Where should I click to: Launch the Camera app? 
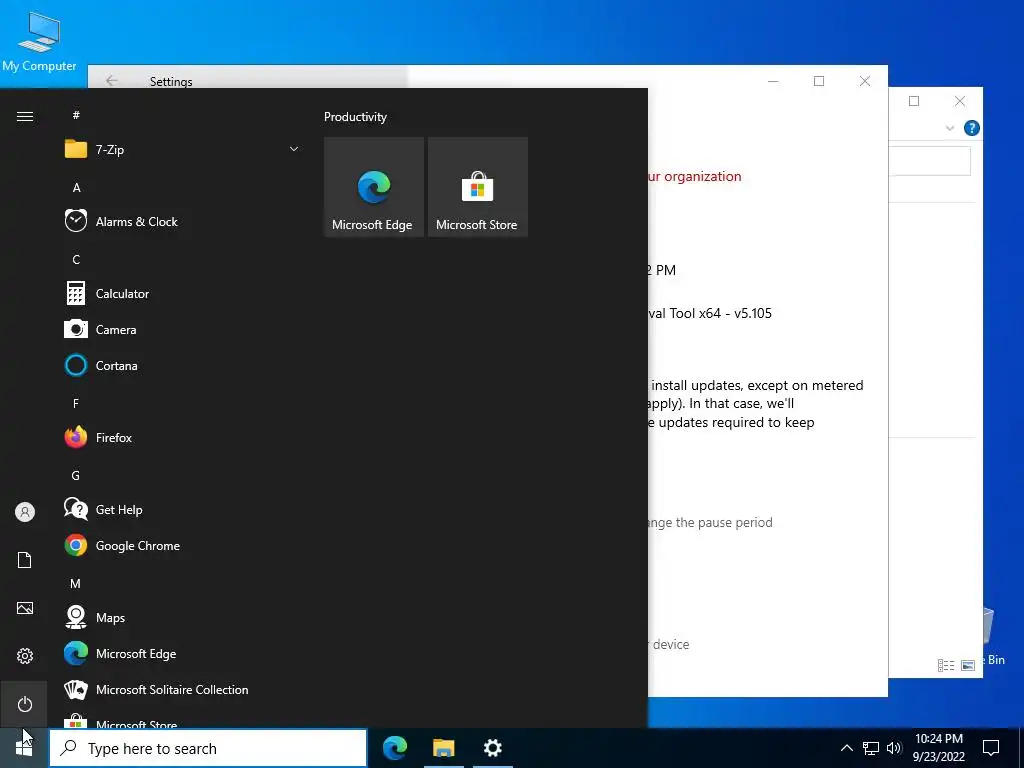point(182,330)
